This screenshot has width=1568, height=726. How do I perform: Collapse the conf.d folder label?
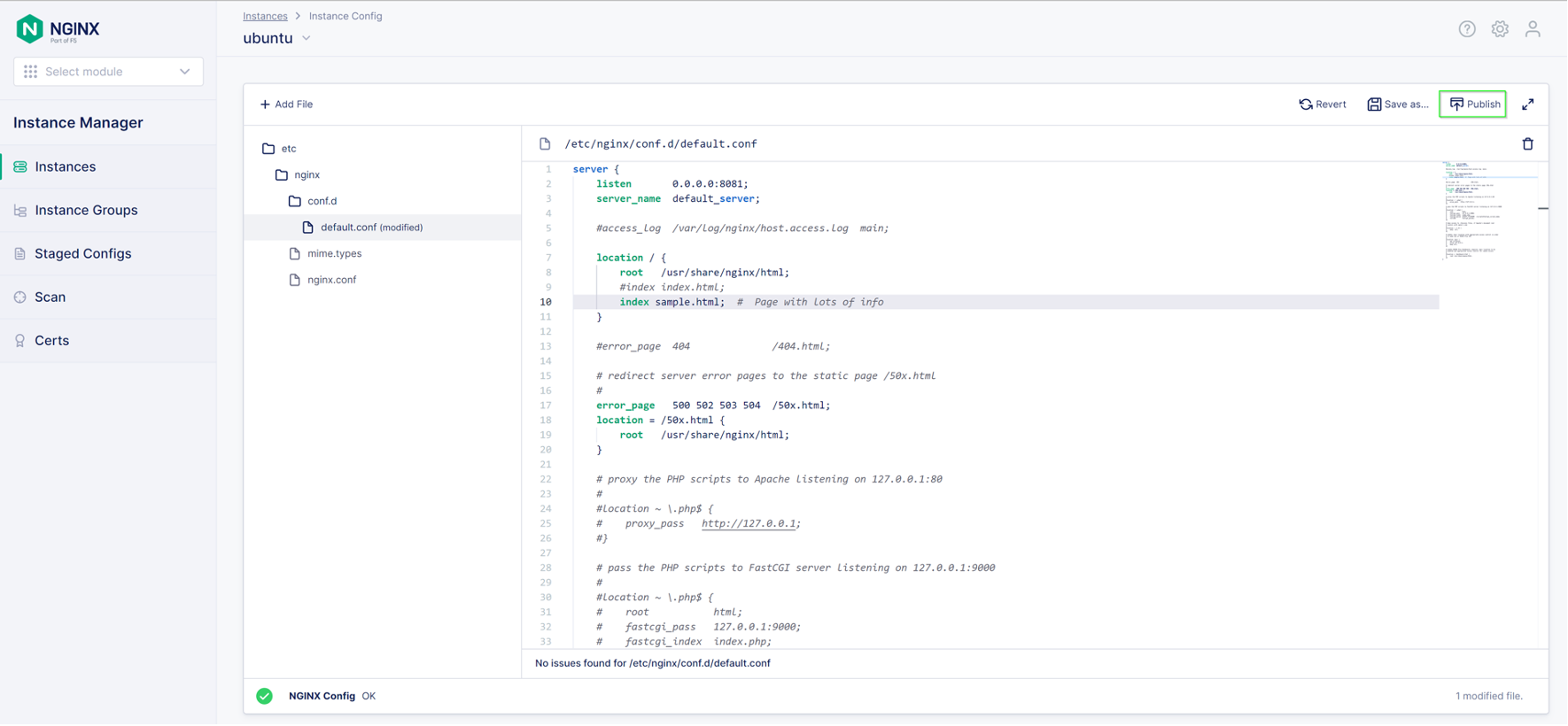[322, 201]
